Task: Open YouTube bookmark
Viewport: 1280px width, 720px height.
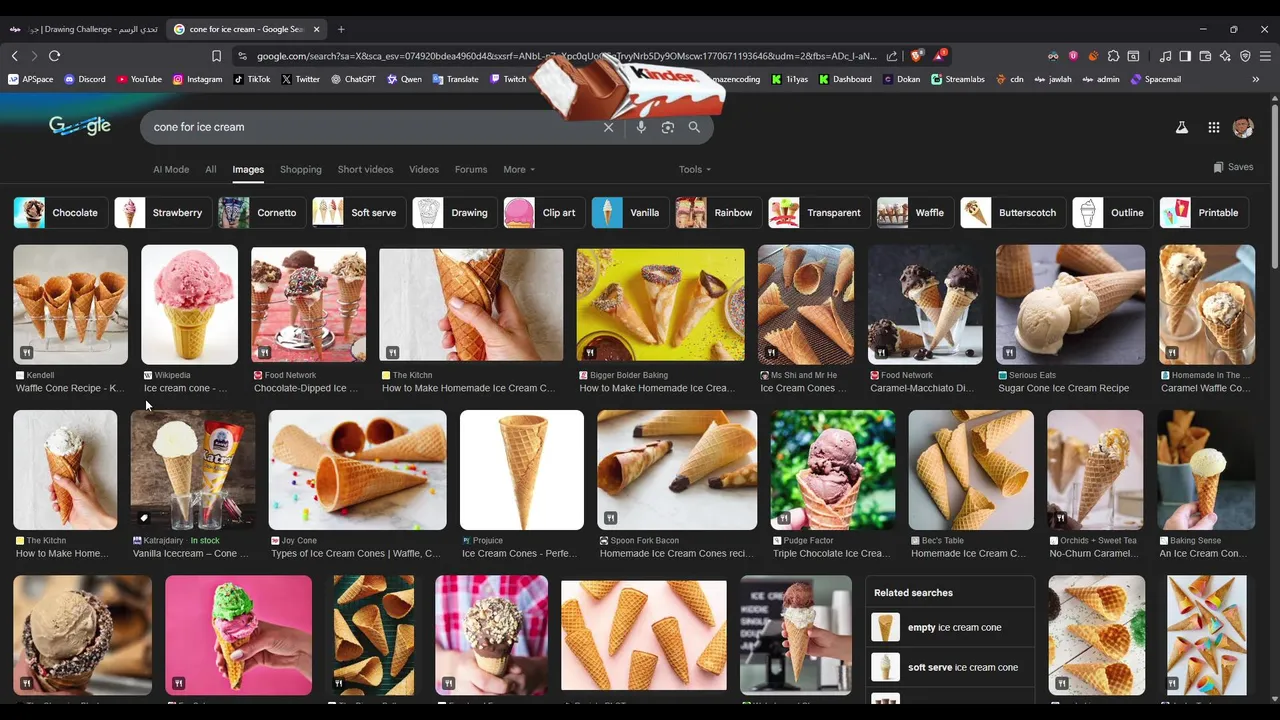Action: (139, 79)
